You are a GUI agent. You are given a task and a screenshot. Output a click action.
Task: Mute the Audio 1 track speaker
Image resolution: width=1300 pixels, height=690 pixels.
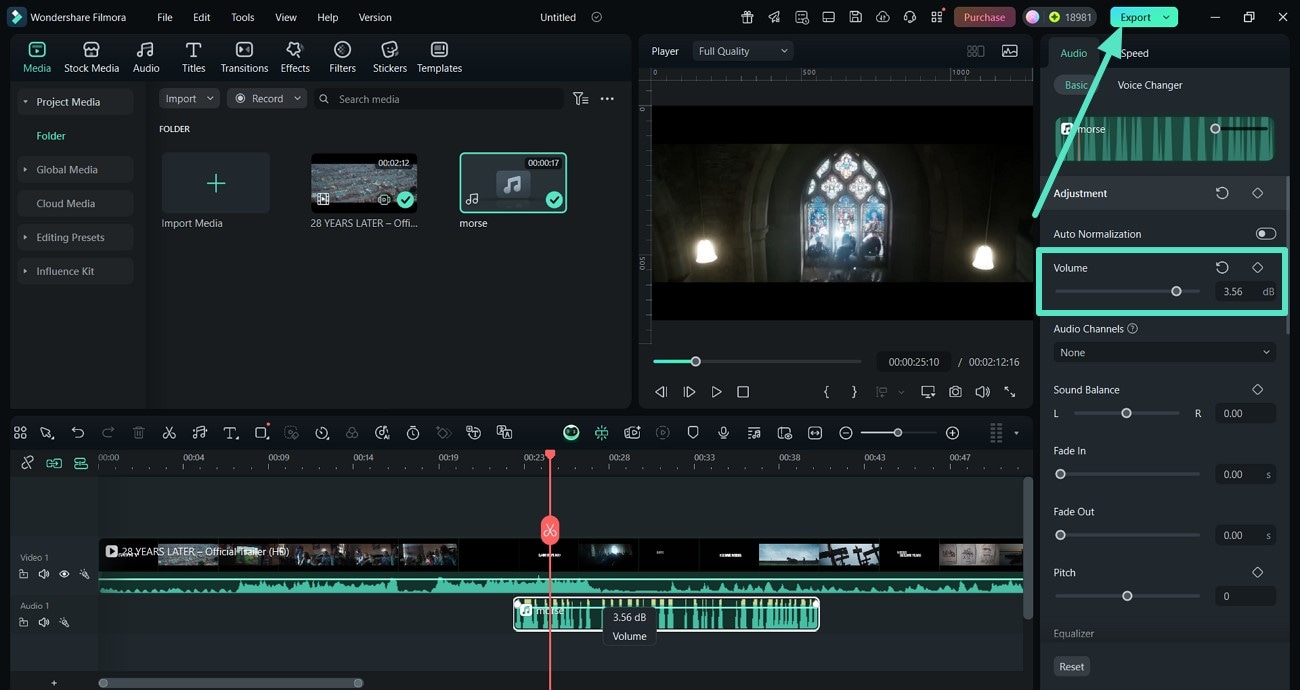[44, 622]
